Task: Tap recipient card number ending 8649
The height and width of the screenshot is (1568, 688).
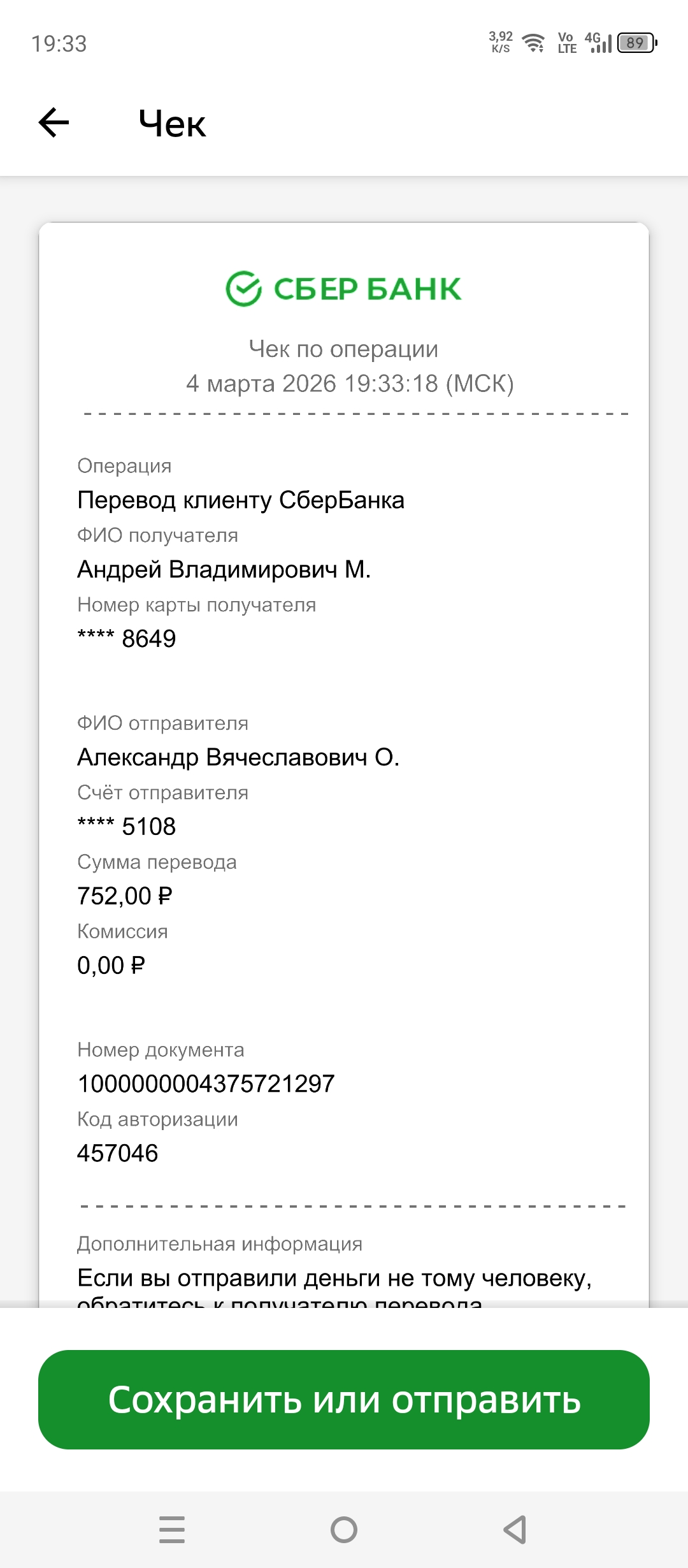Action: (x=127, y=639)
